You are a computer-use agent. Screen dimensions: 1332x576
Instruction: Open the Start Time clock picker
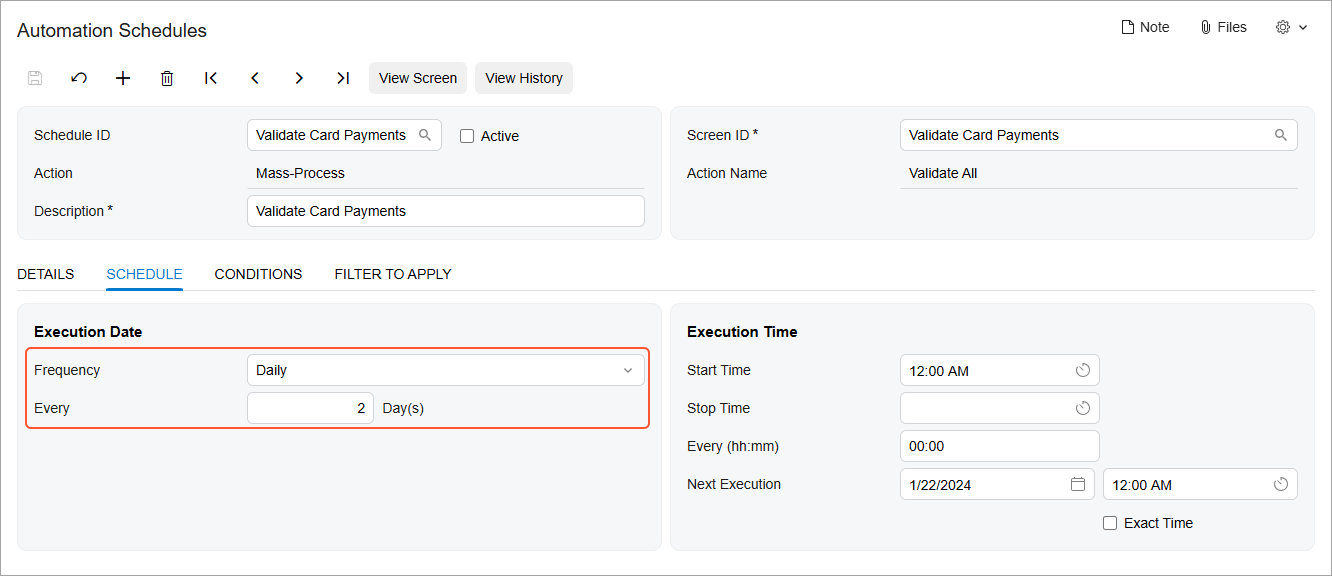point(1082,369)
